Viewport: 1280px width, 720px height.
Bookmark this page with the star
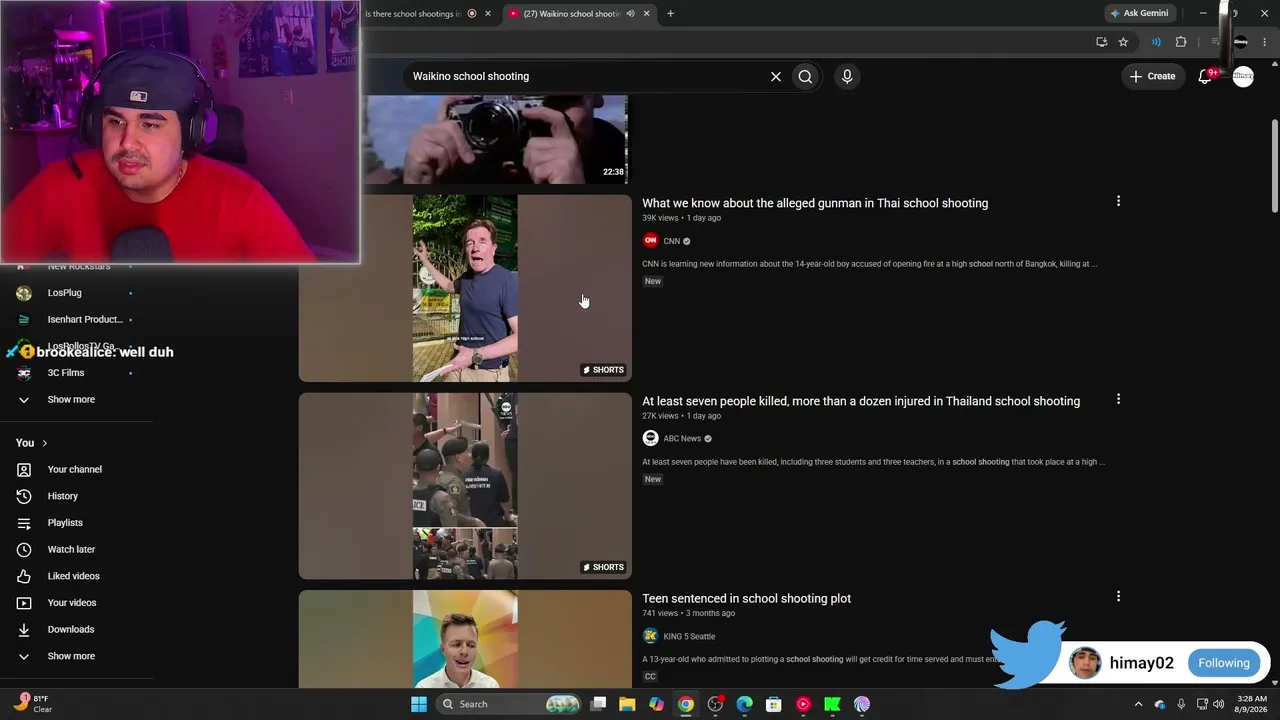coord(1123,42)
